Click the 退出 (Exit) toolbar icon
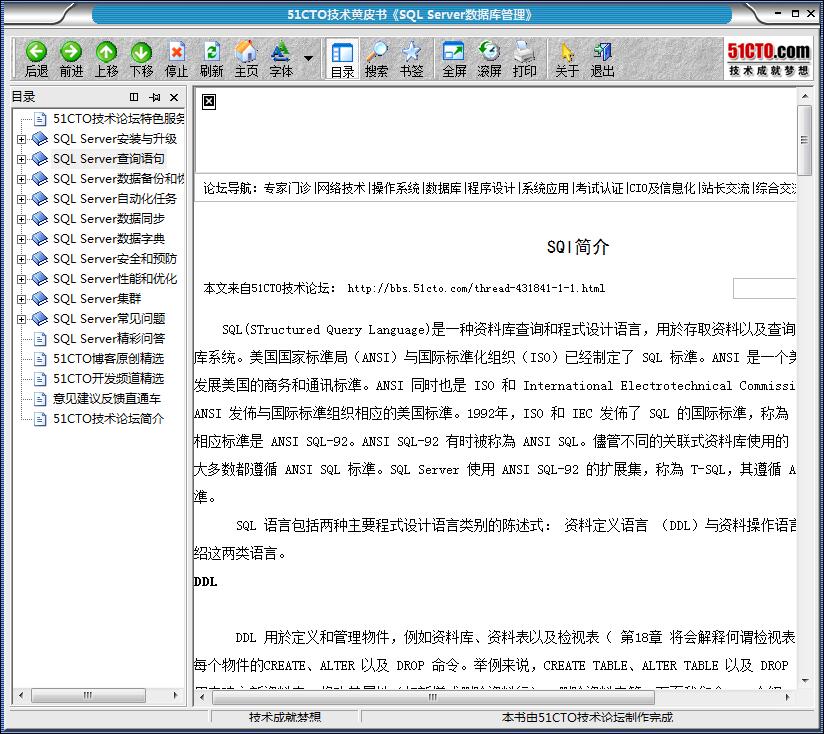 (x=601, y=56)
